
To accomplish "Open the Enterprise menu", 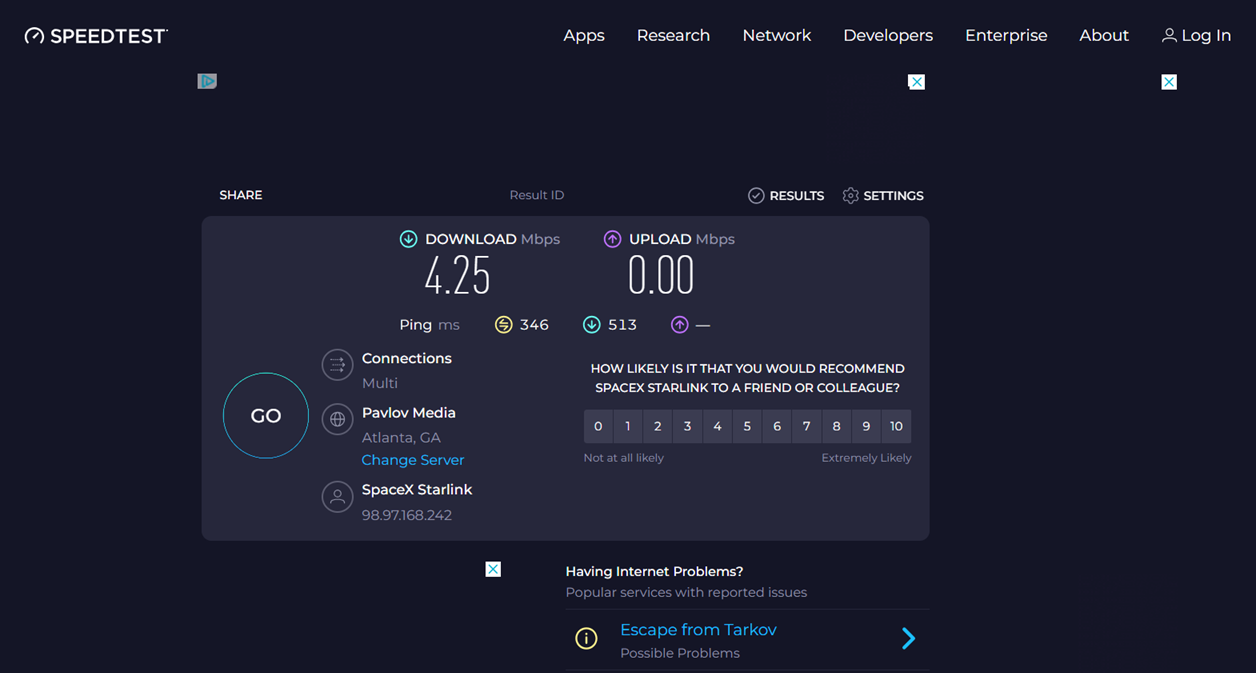I will click(x=1006, y=36).
